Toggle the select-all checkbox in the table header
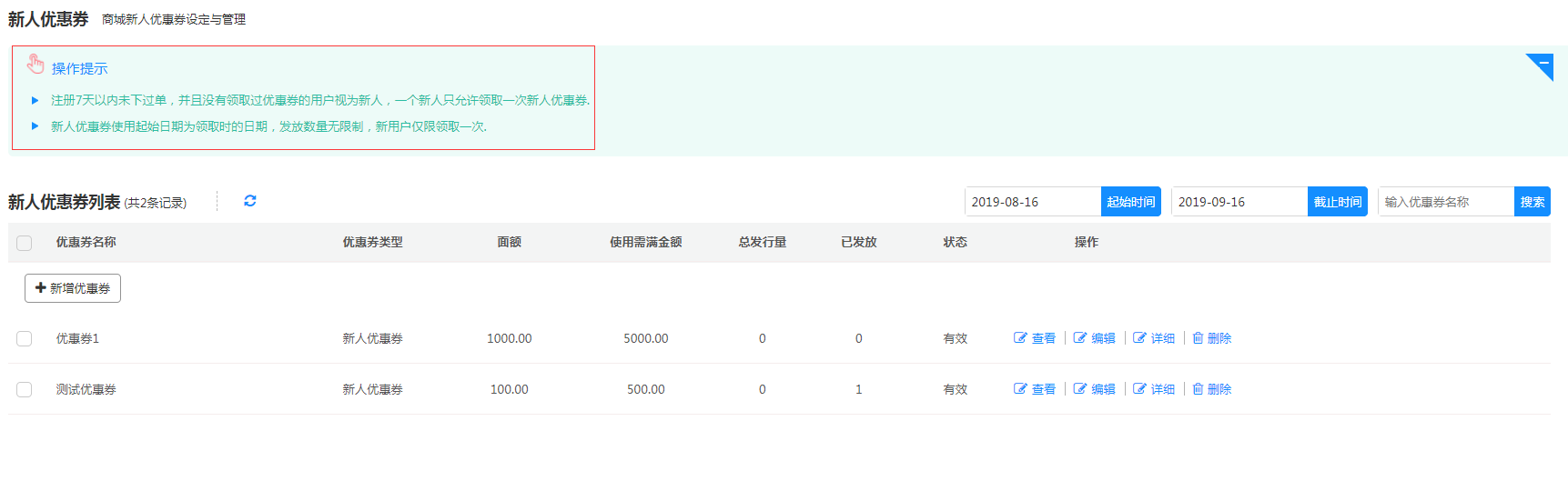Image resolution: width=1568 pixels, height=481 pixels. tap(25, 243)
